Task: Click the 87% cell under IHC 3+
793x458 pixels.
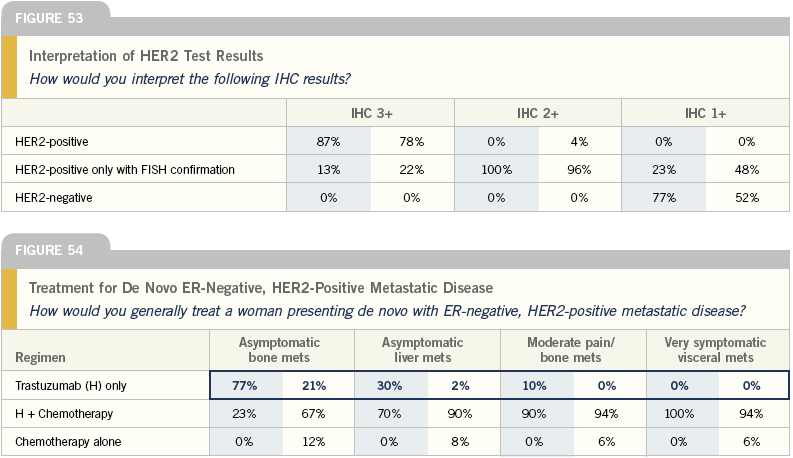Action: (329, 142)
